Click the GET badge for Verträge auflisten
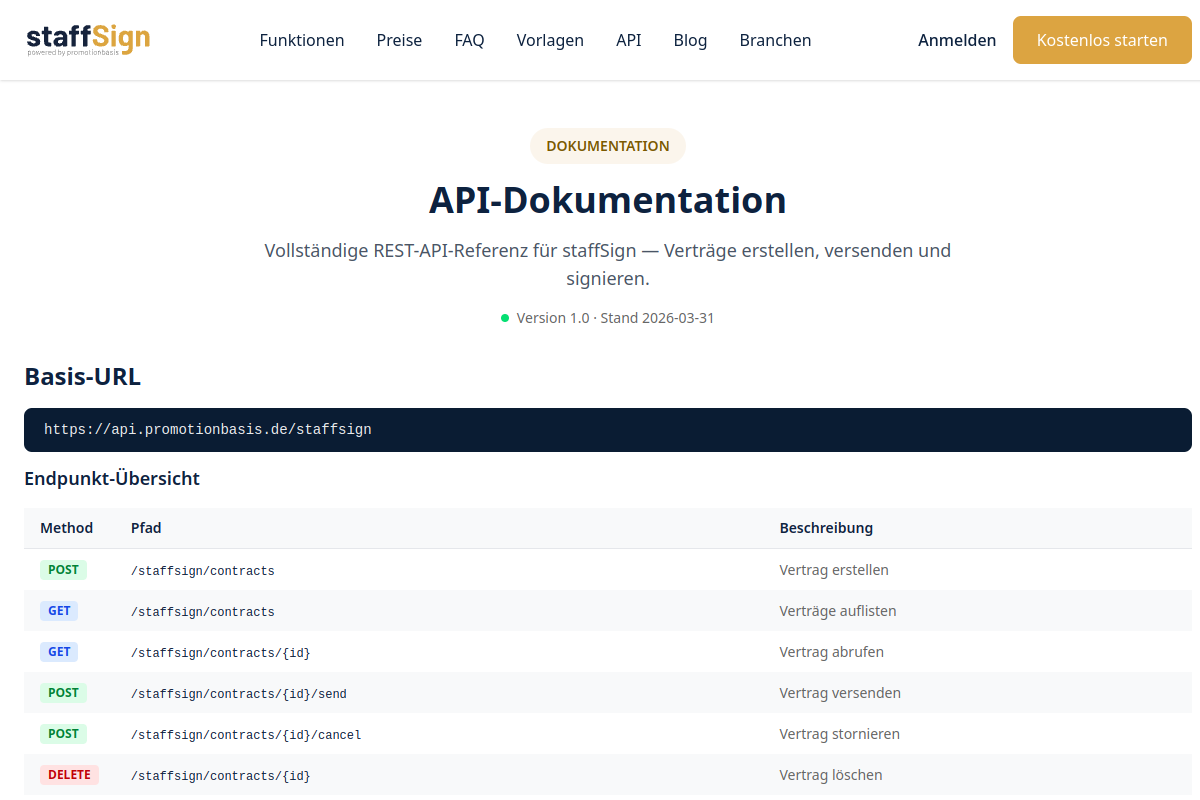 click(x=59, y=611)
